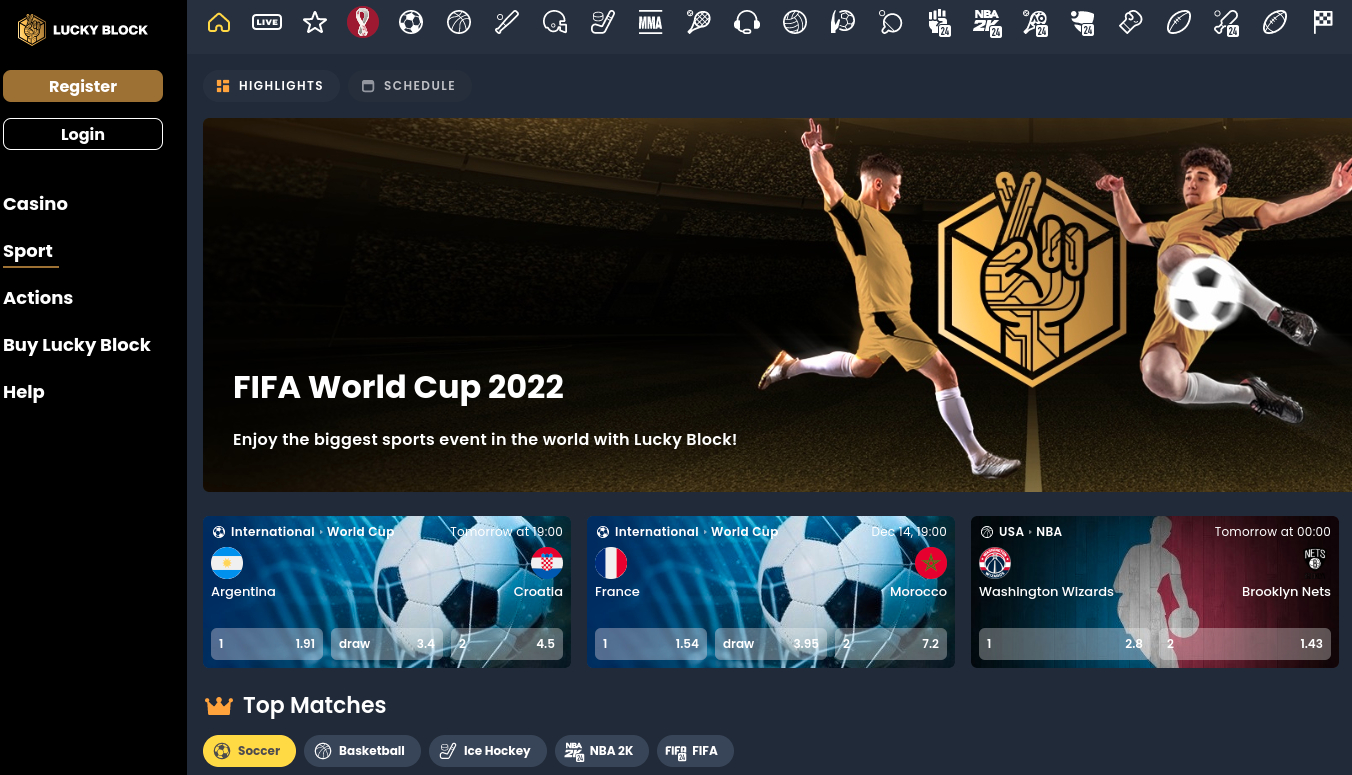Click the Lucky Block logo
Image resolution: width=1352 pixels, height=775 pixels.
83,30
